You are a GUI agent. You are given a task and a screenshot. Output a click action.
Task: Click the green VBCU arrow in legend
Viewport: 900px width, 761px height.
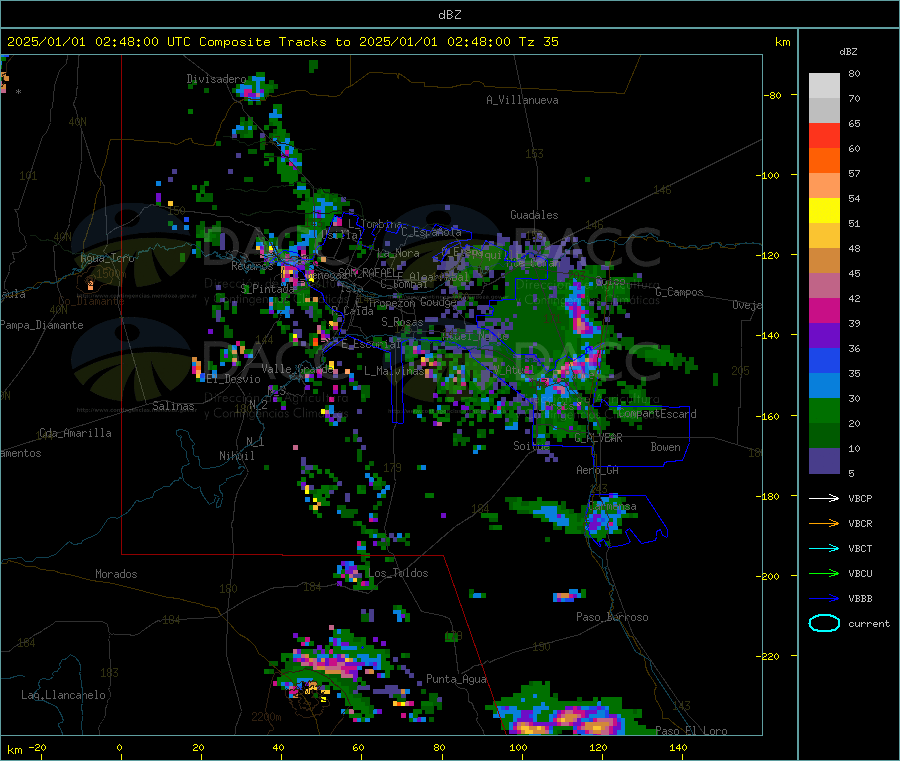click(x=824, y=573)
